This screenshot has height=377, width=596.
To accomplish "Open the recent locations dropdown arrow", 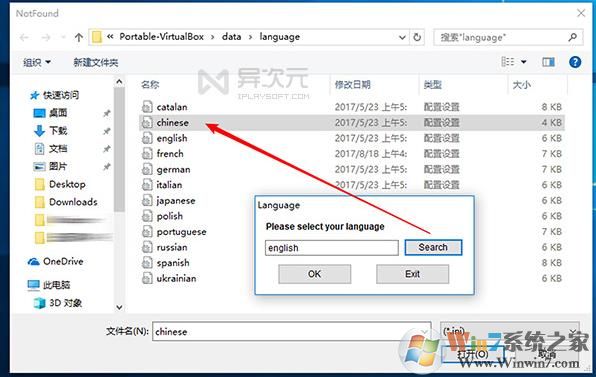I will click(63, 37).
